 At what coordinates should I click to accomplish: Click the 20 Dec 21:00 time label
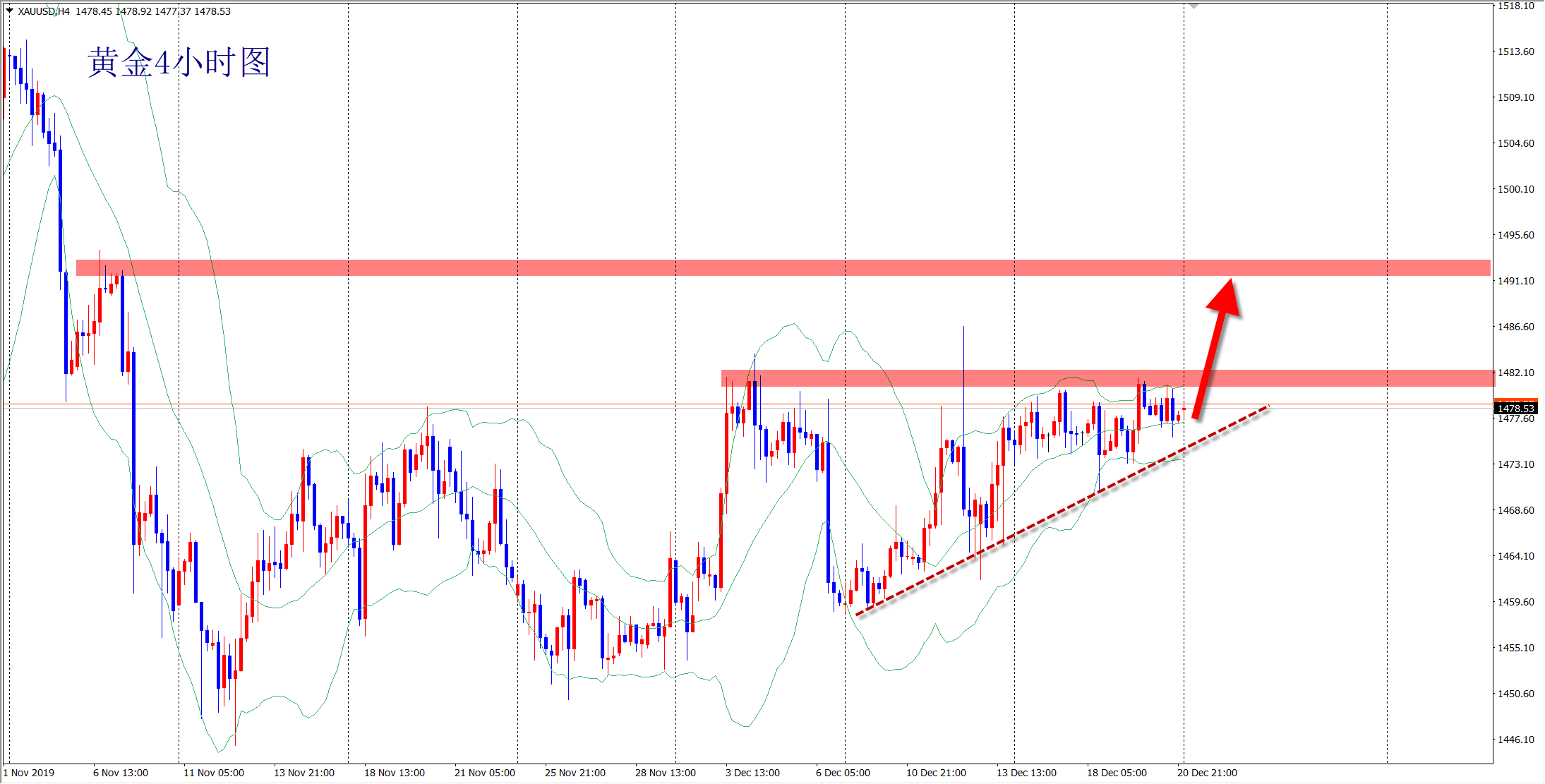tap(1207, 773)
